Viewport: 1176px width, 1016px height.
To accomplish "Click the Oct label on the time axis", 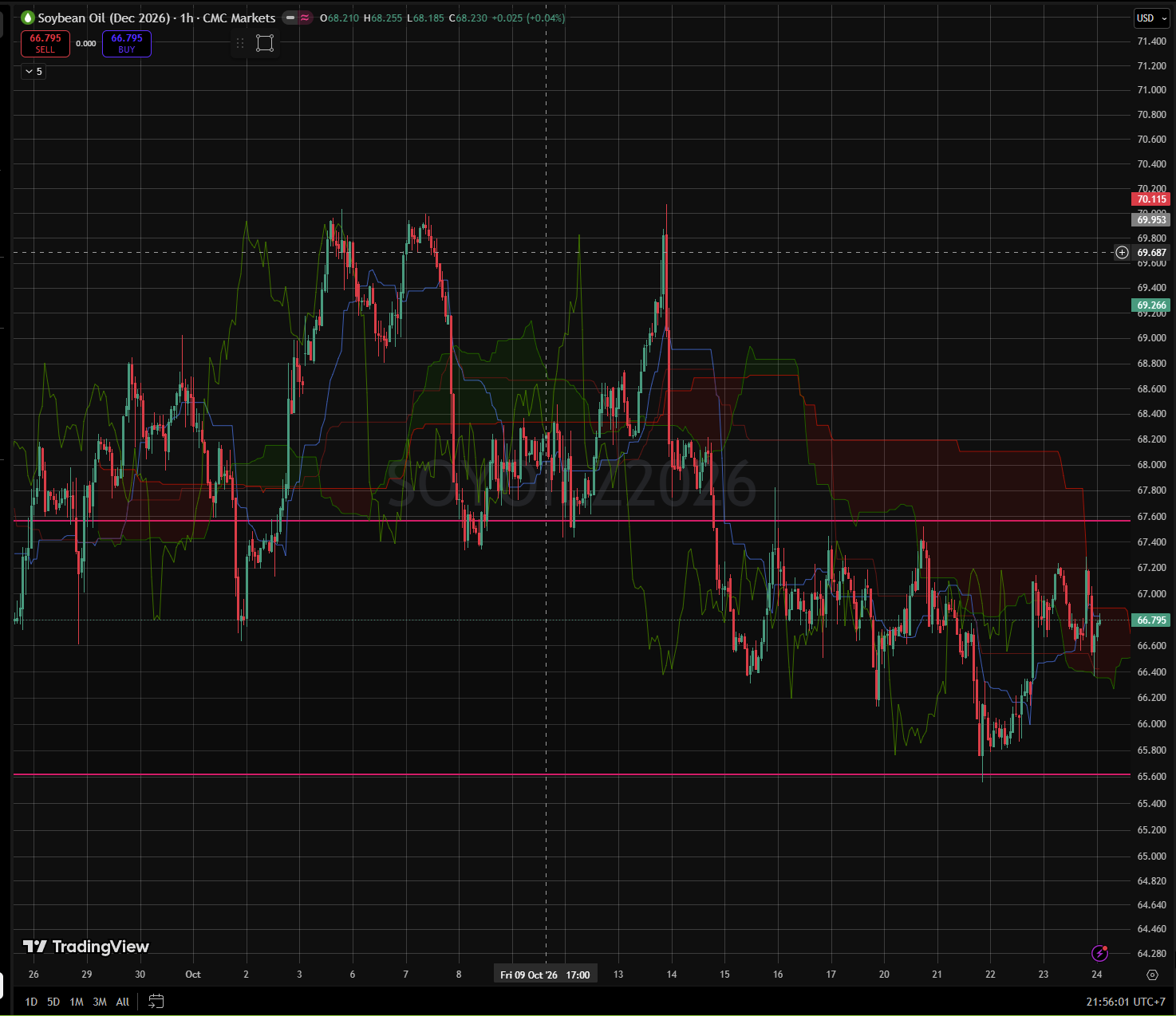I will (x=193, y=975).
